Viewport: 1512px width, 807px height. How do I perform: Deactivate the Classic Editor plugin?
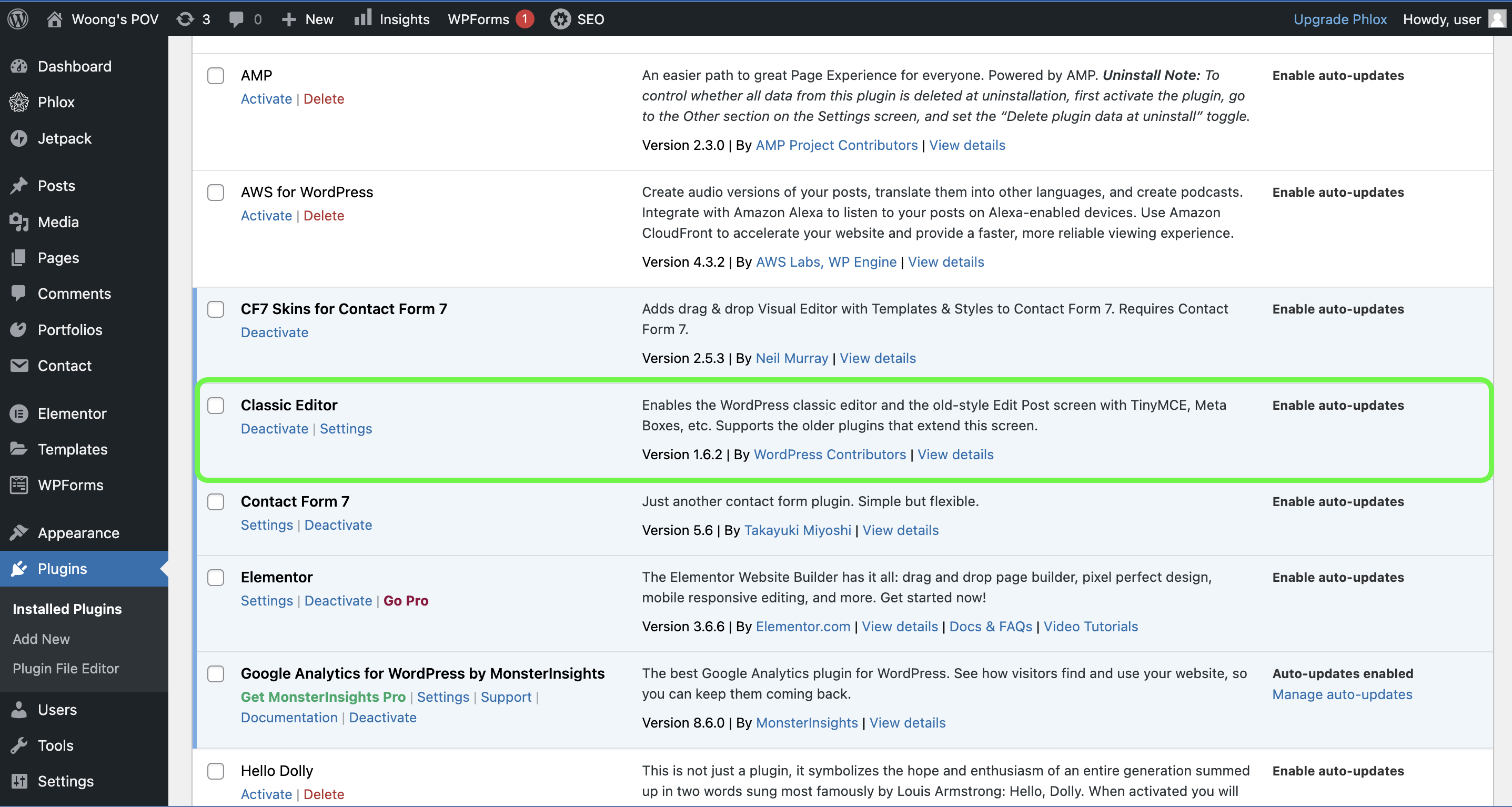pyautogui.click(x=274, y=428)
